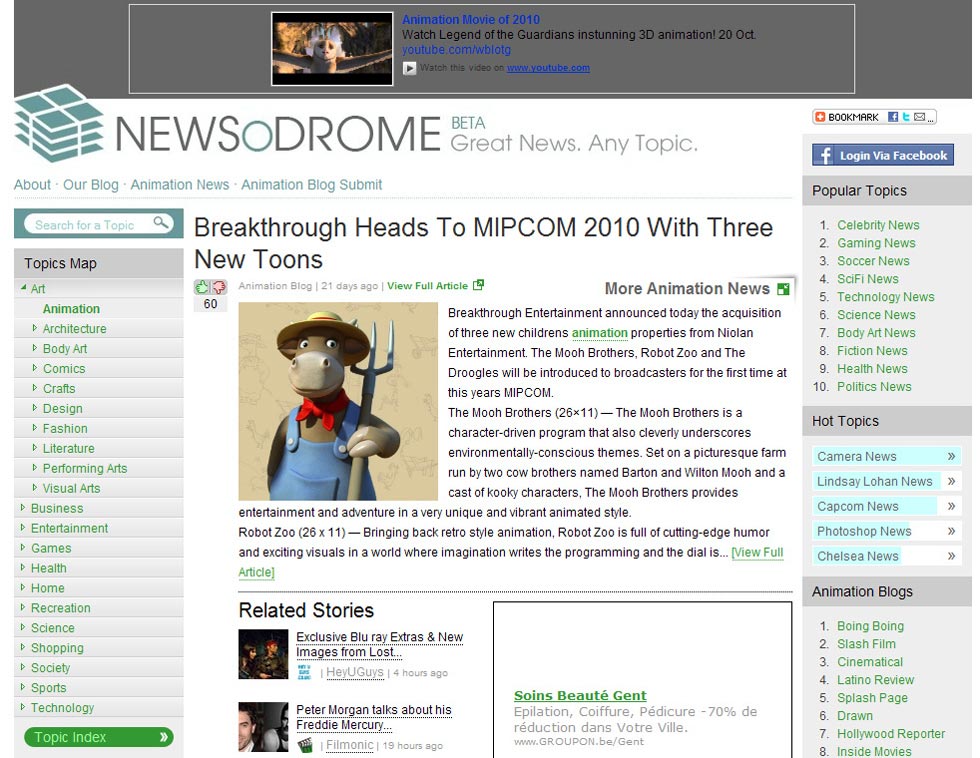Open the Boing Boing animation blog link

coord(871,626)
